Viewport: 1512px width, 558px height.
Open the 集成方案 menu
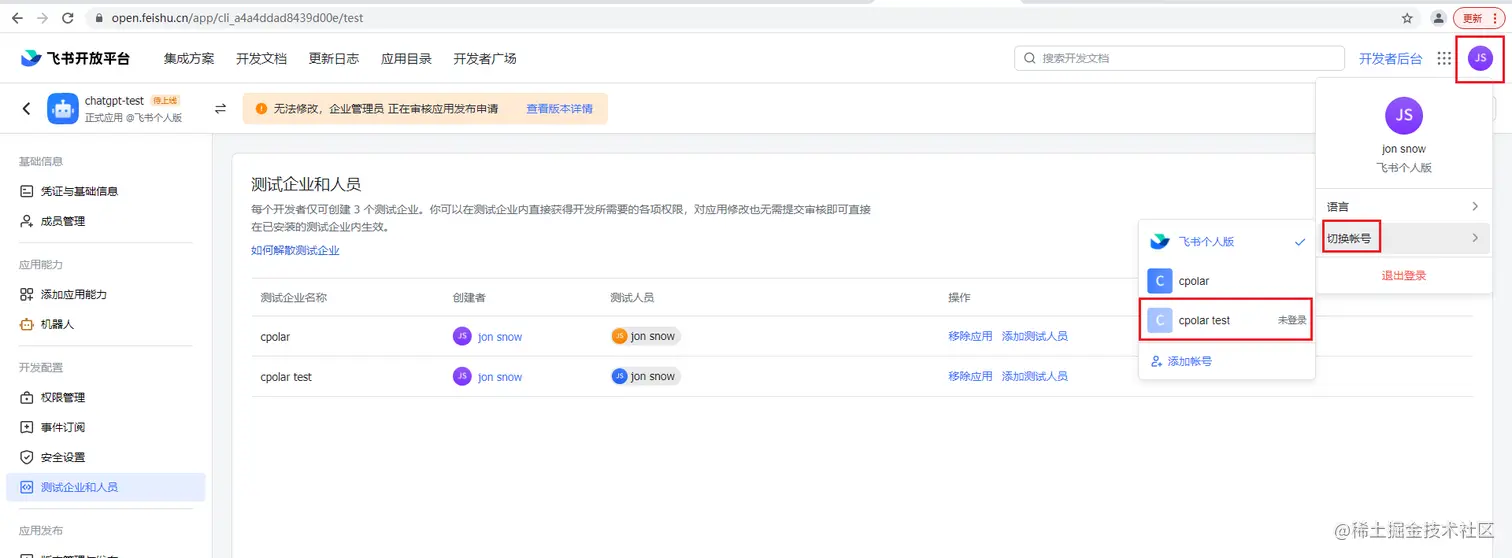coord(189,58)
